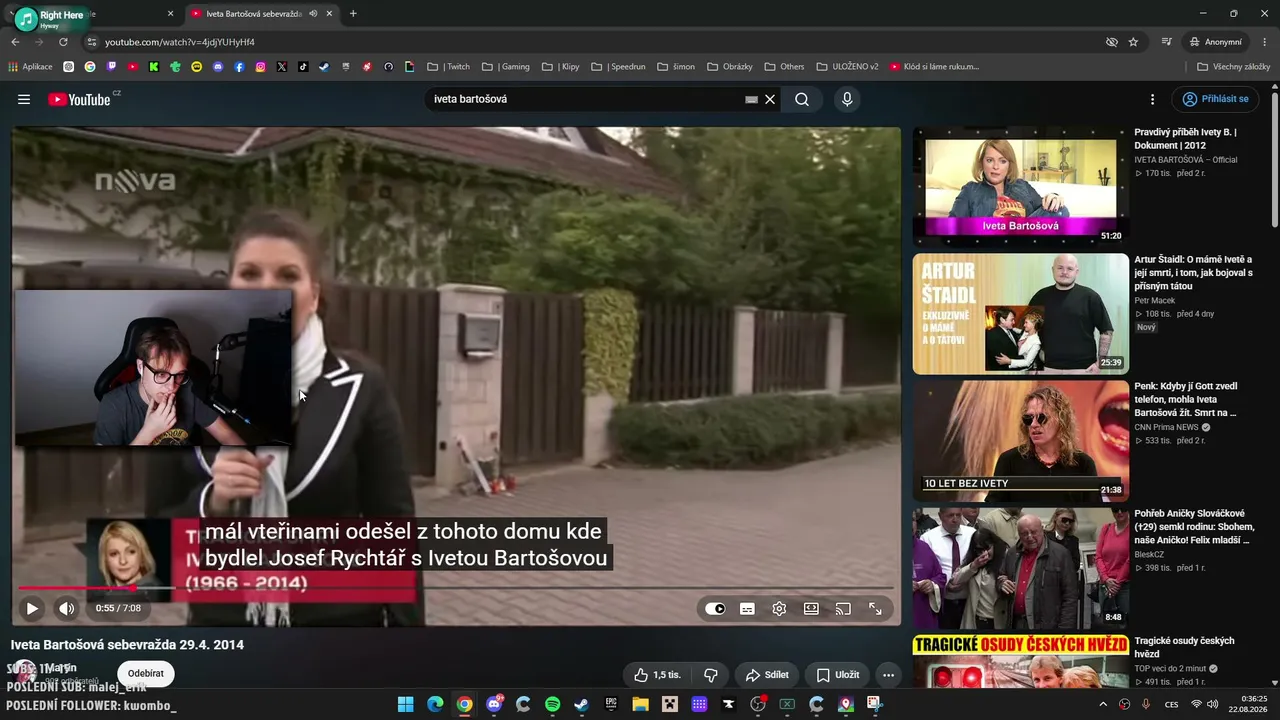This screenshot has height=720, width=1280.
Task: Open the X (Twitter) bookmark icon
Action: click(x=282, y=67)
